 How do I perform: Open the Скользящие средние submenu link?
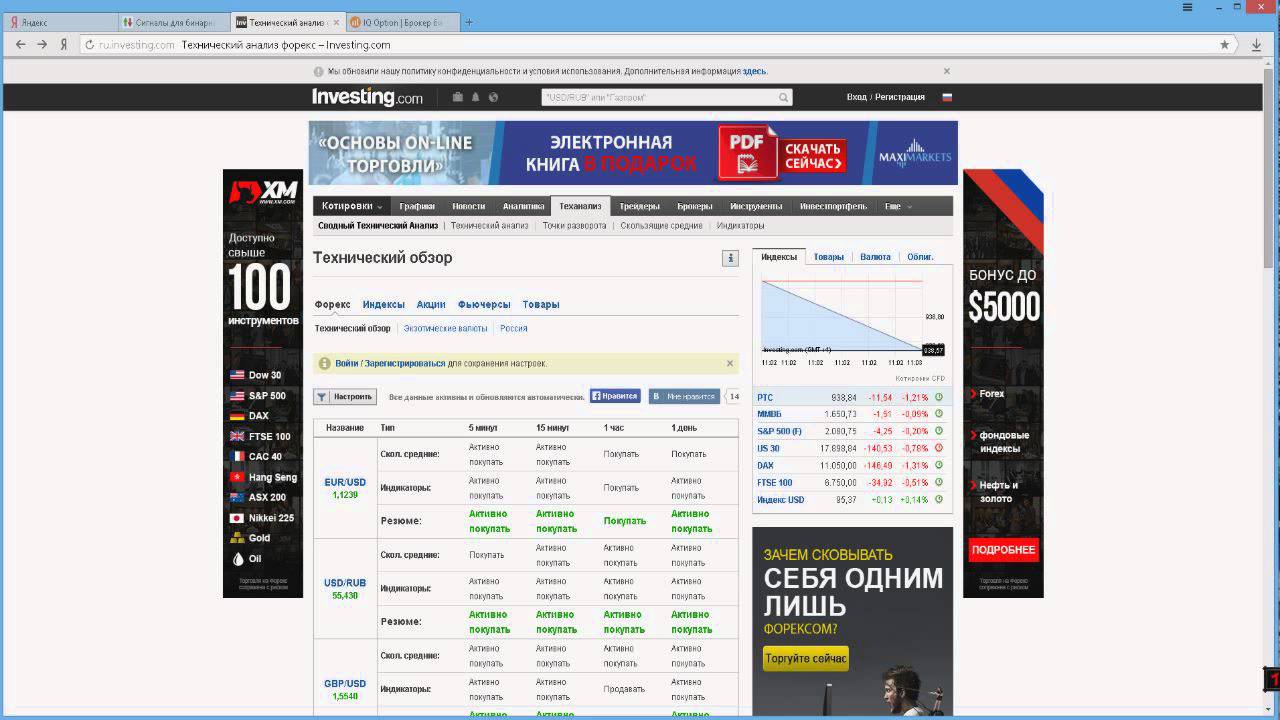[661, 226]
